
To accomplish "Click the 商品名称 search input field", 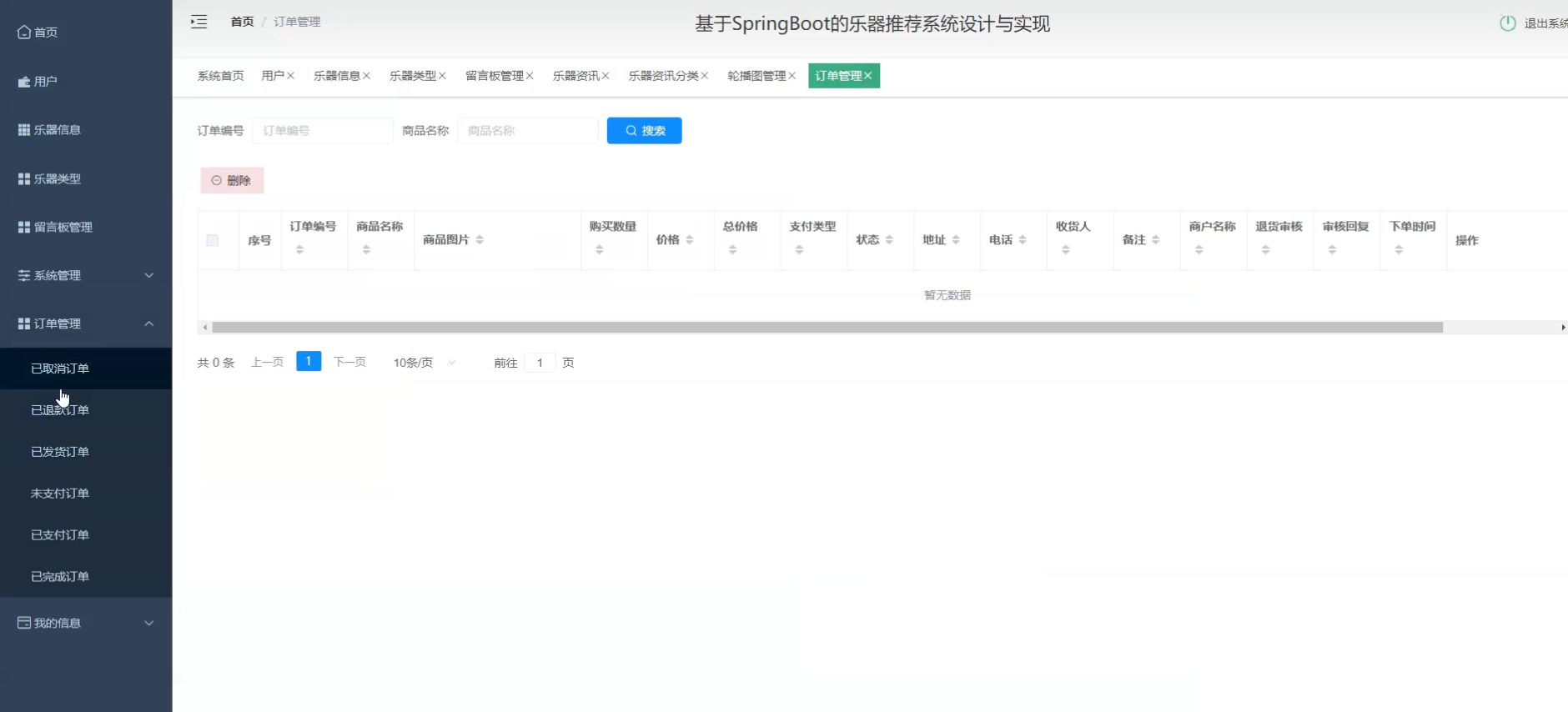I will [528, 131].
